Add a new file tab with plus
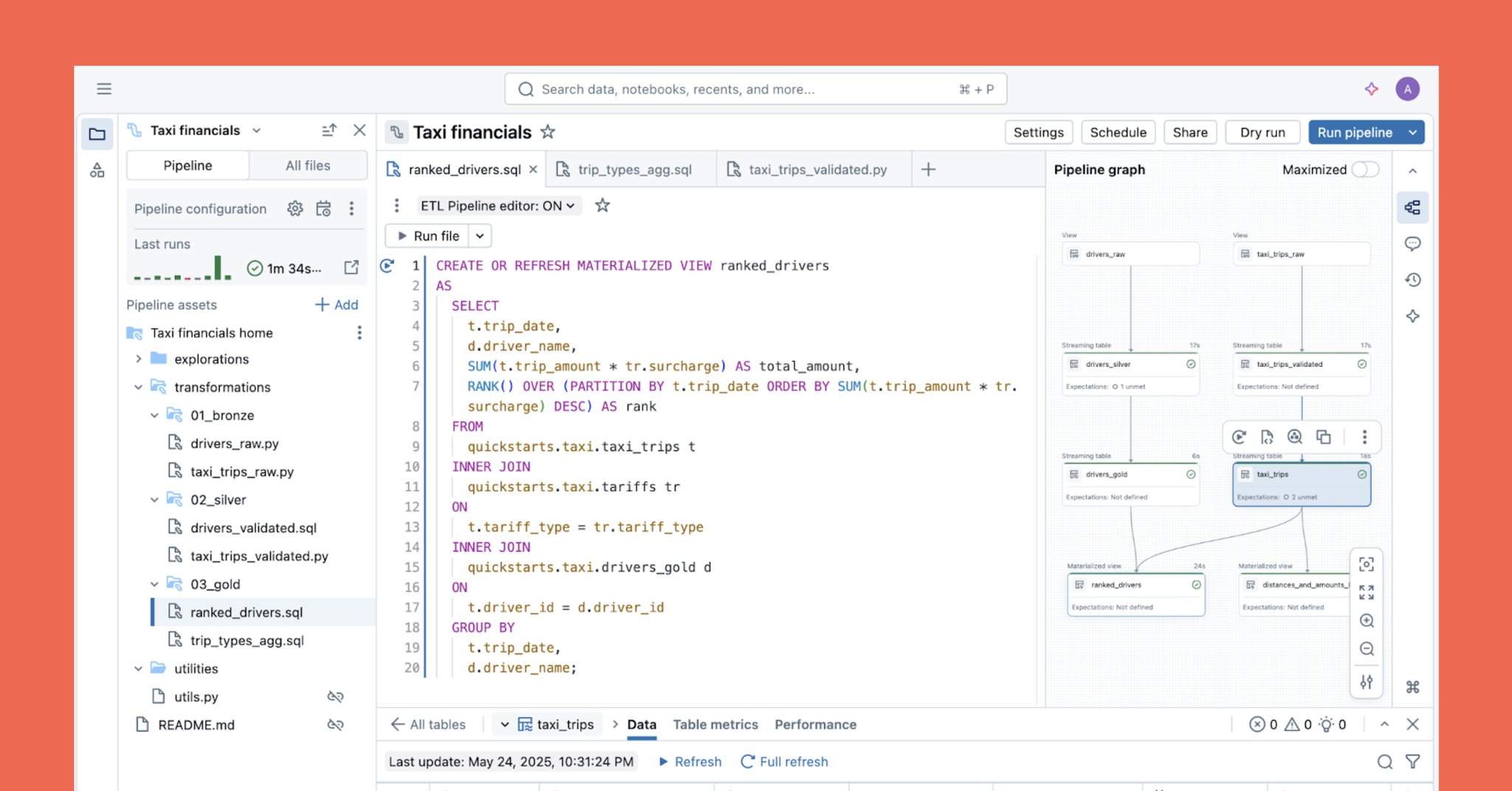 click(929, 170)
